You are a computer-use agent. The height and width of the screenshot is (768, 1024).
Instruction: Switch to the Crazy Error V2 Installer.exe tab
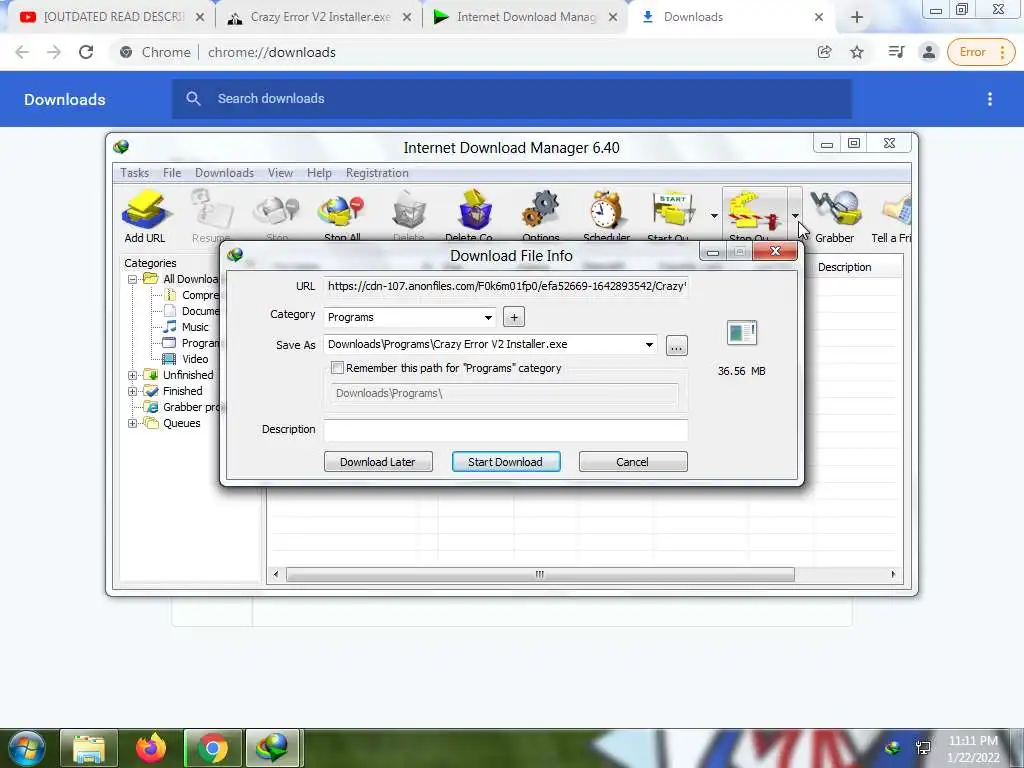320,18
